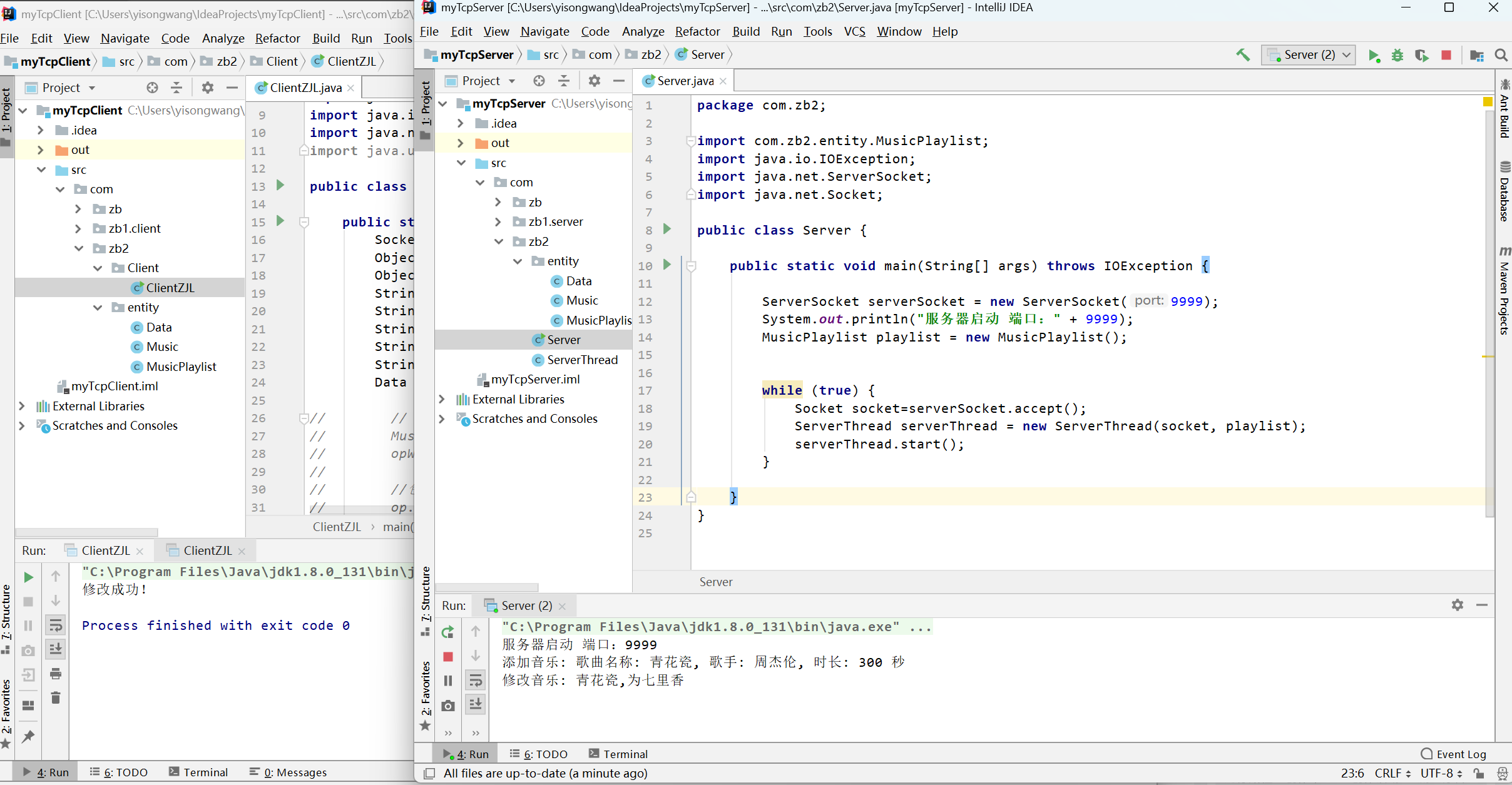Click run gutter arrow beside the main method
Screen dimensions: 1512x785
tap(667, 265)
